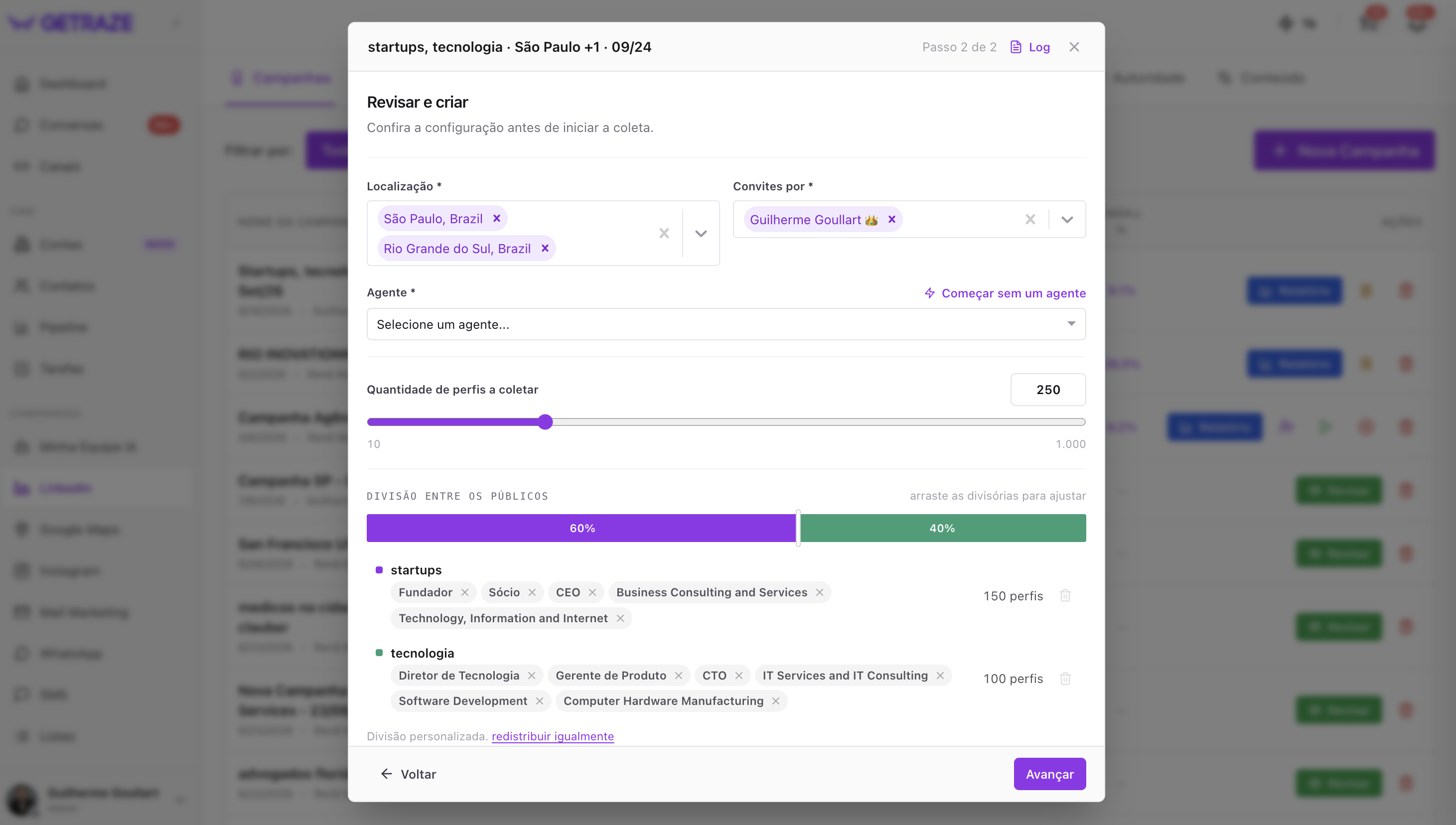Remove the Diretor de Tecnologia tag
Viewport: 1456px width, 825px height.
pos(532,676)
